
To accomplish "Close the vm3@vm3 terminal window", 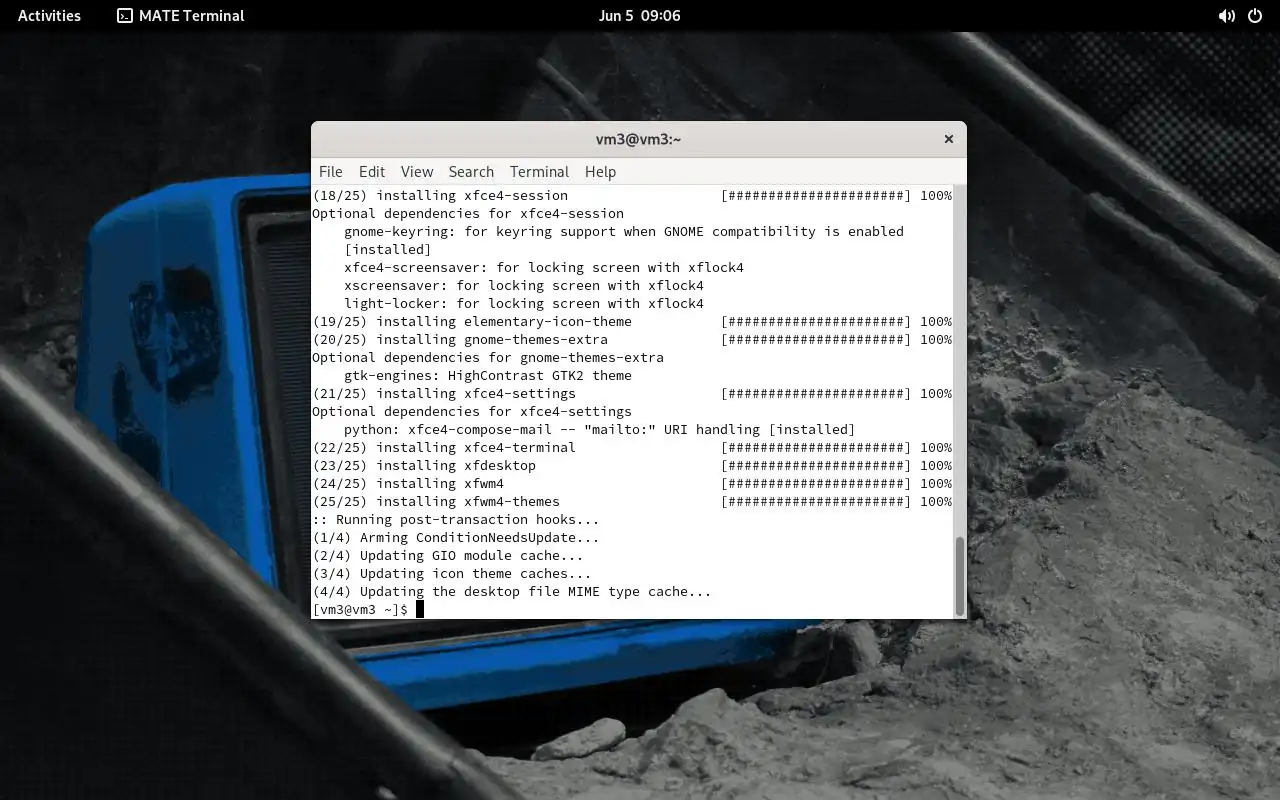I will click(x=949, y=139).
